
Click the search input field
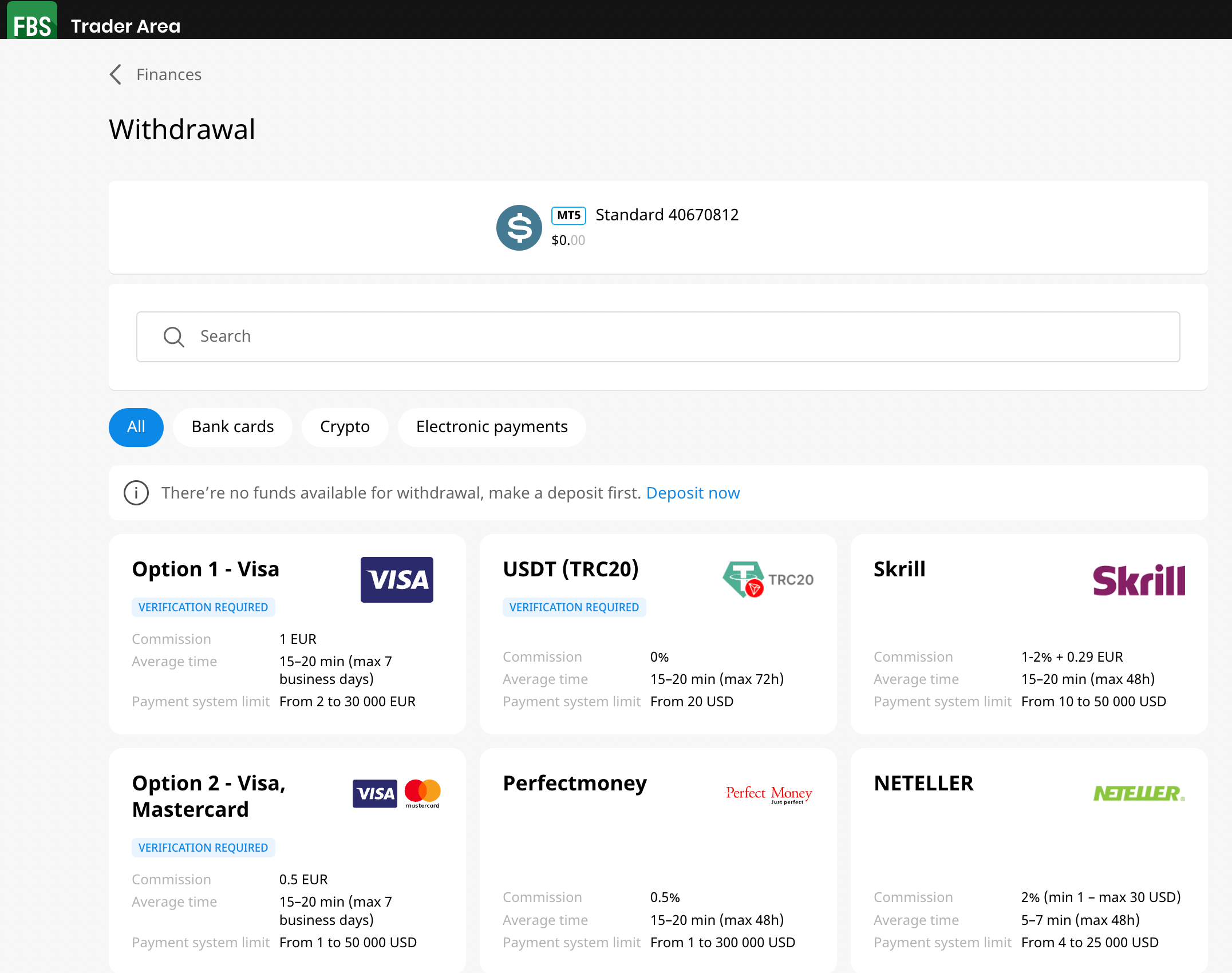click(658, 336)
